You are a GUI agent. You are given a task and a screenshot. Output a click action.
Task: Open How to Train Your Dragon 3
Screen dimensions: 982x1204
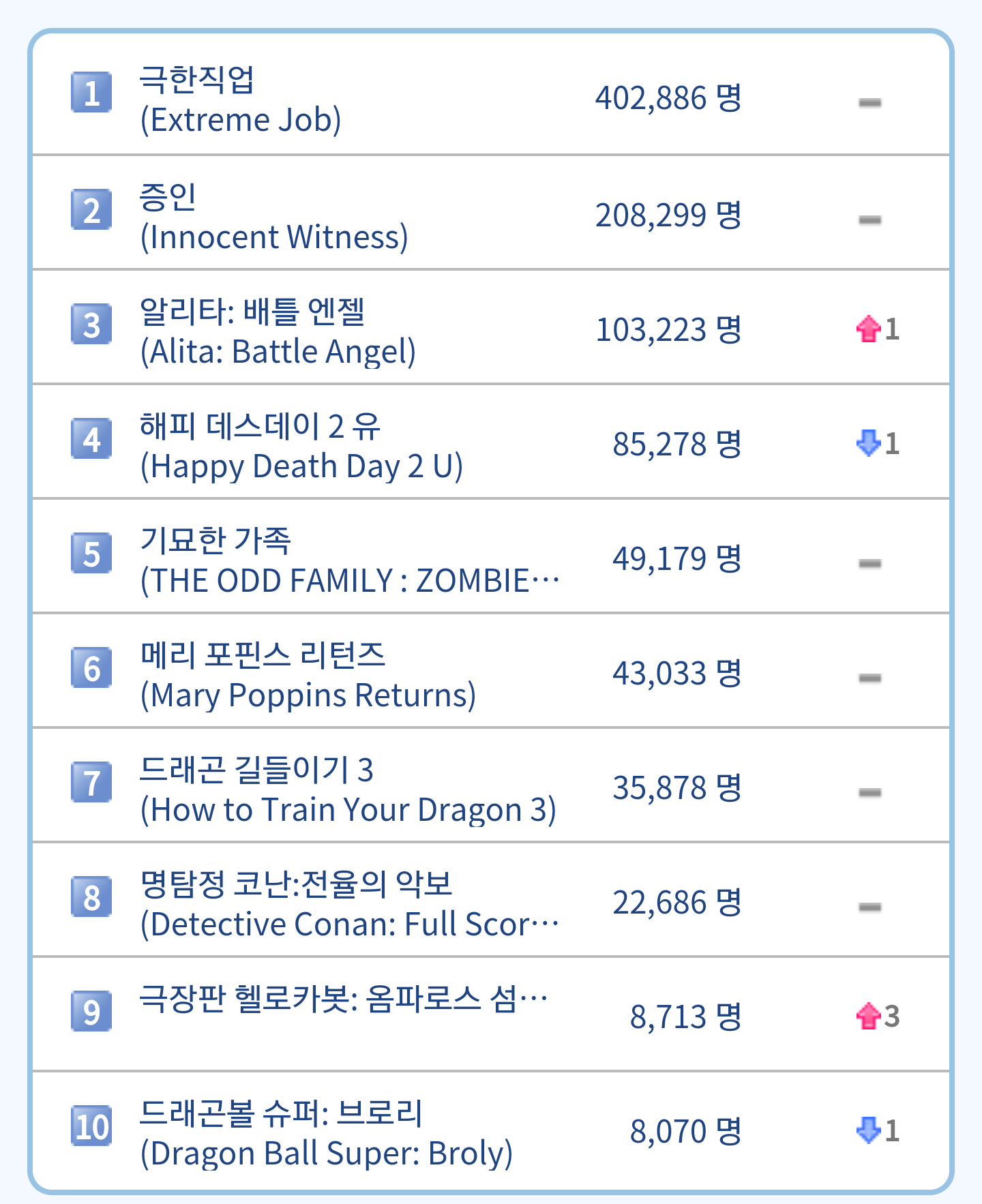click(x=348, y=789)
